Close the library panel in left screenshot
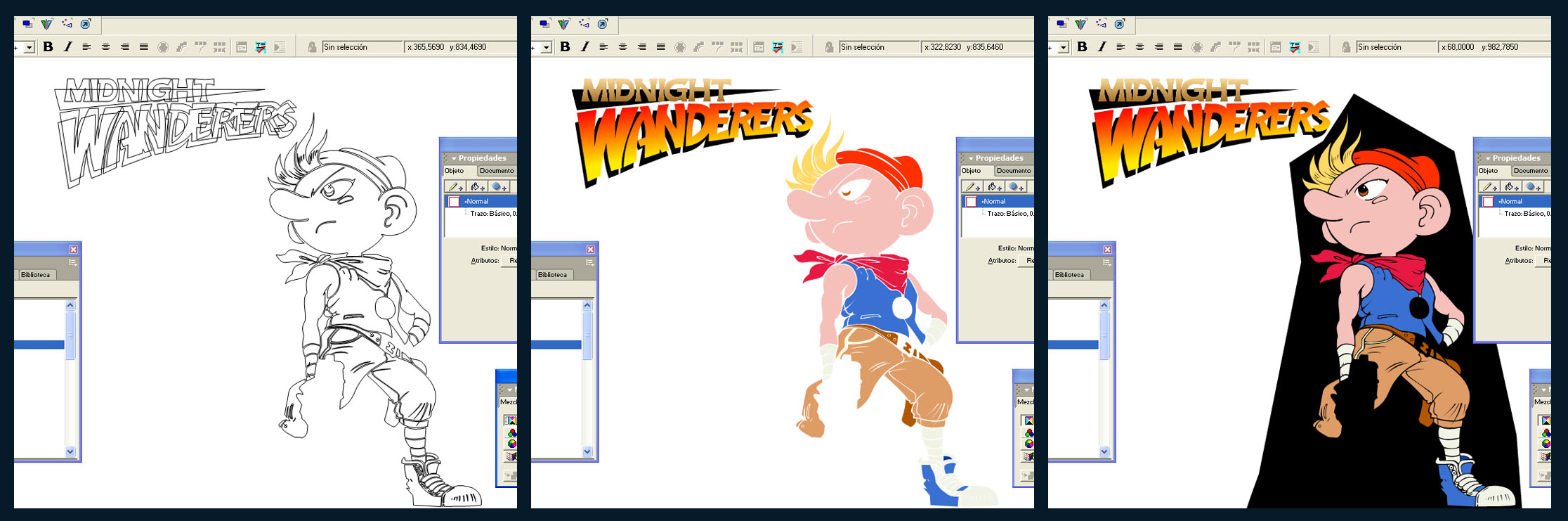1568x521 pixels. pyautogui.click(x=73, y=250)
